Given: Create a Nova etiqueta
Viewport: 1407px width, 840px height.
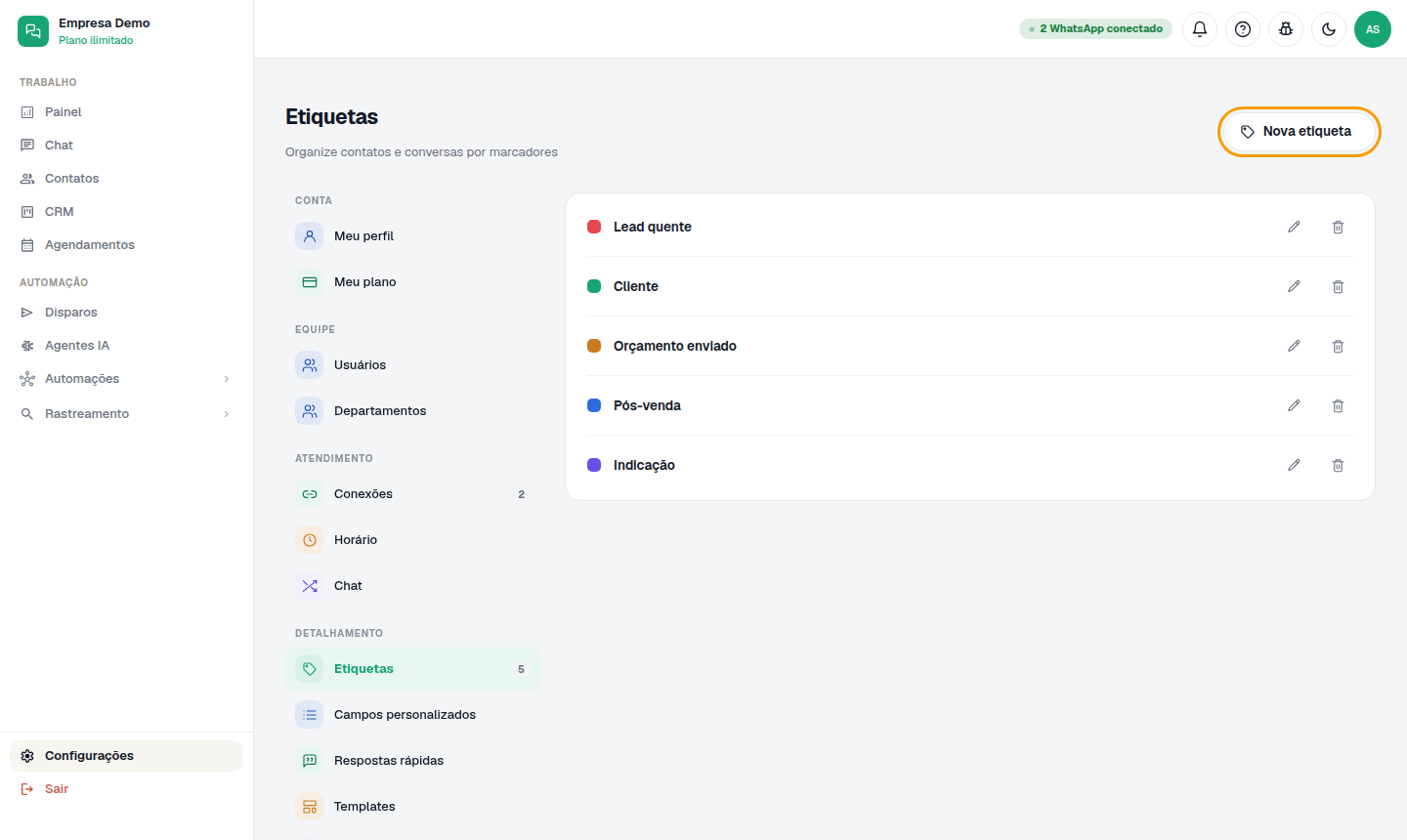Looking at the screenshot, I should (x=1299, y=131).
